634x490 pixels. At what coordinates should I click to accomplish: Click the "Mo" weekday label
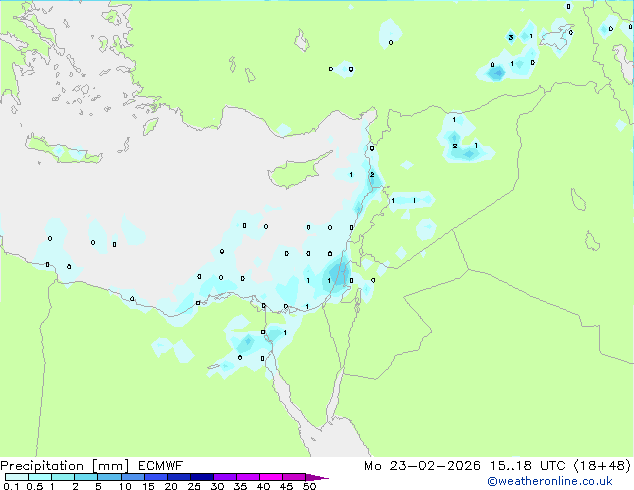tap(372, 466)
